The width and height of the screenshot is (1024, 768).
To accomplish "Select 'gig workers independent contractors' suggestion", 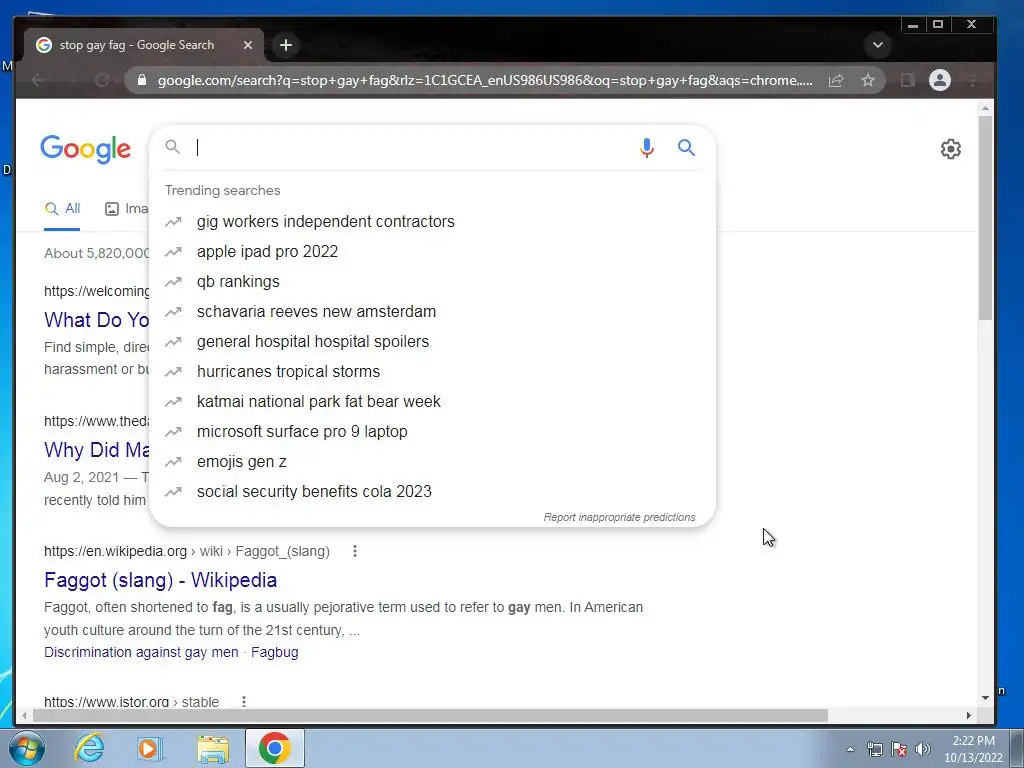I will 432,221.
